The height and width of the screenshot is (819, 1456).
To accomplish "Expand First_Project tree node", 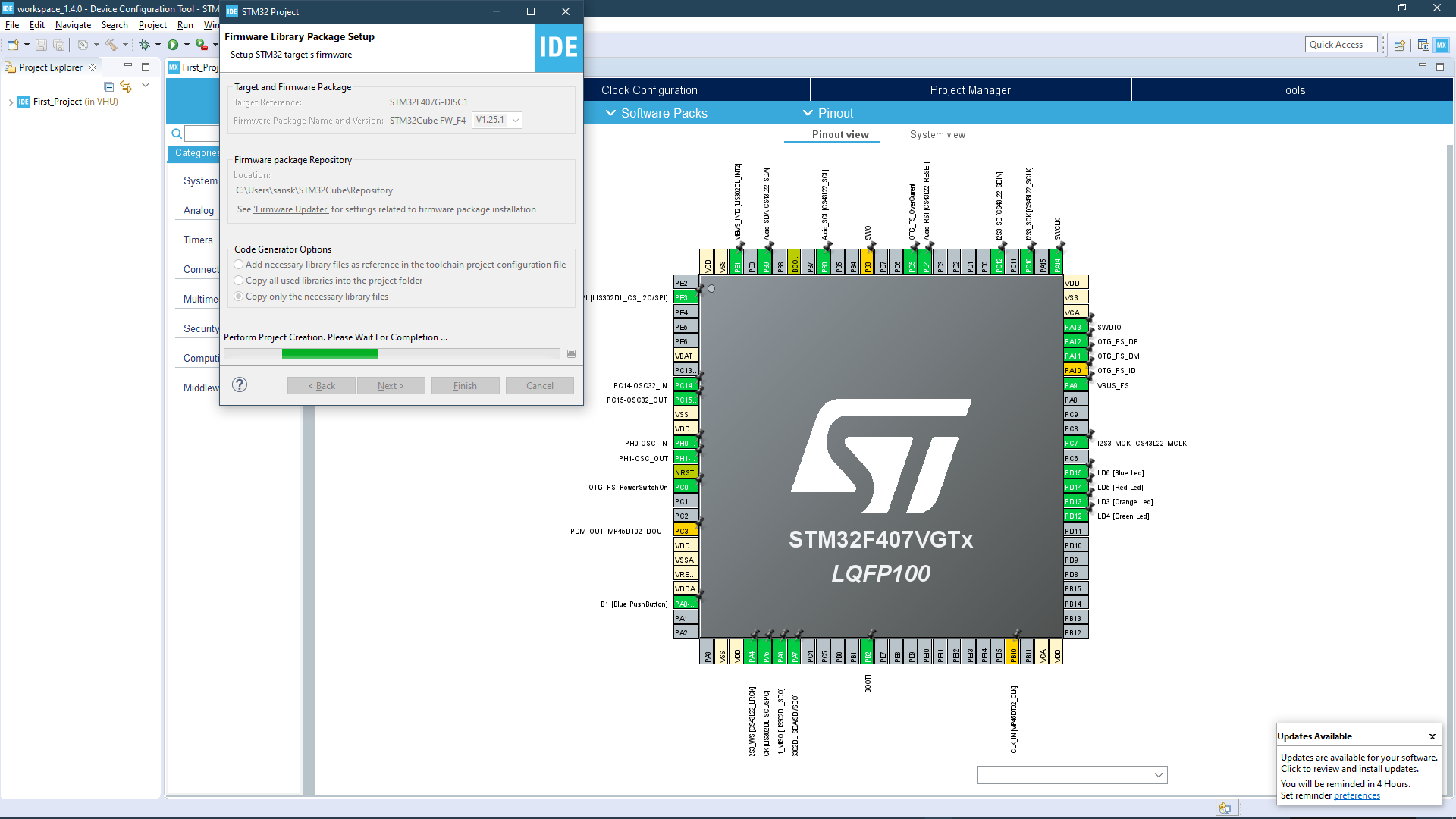I will [x=11, y=102].
